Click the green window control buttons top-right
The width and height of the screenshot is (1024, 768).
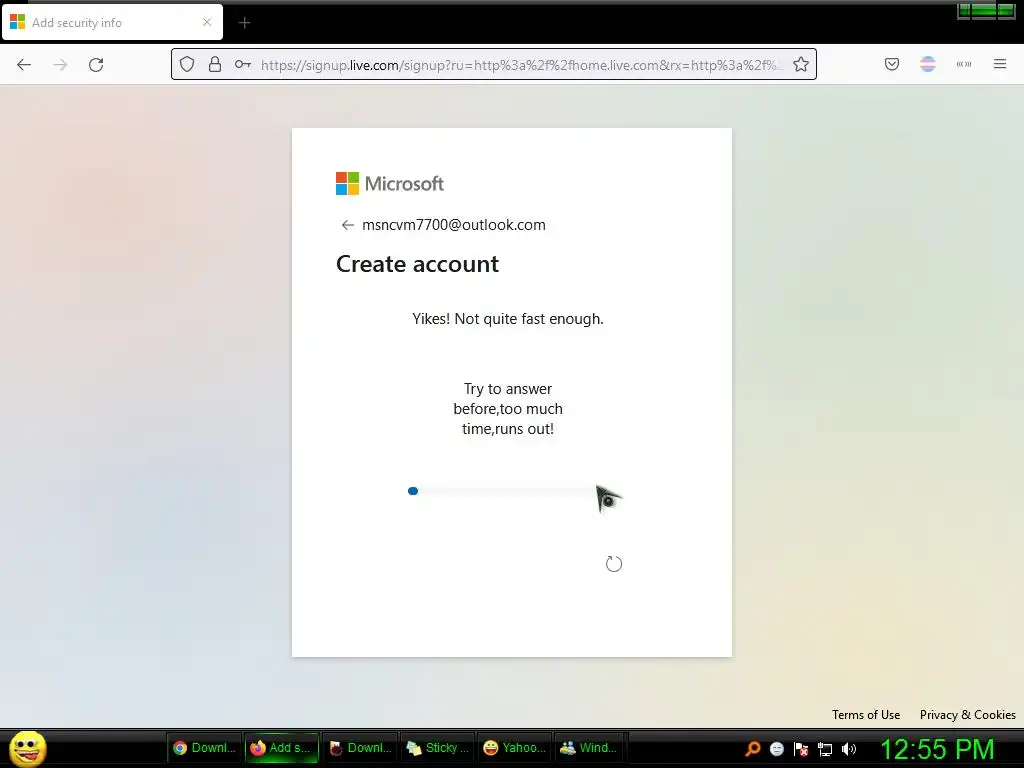[x=986, y=10]
